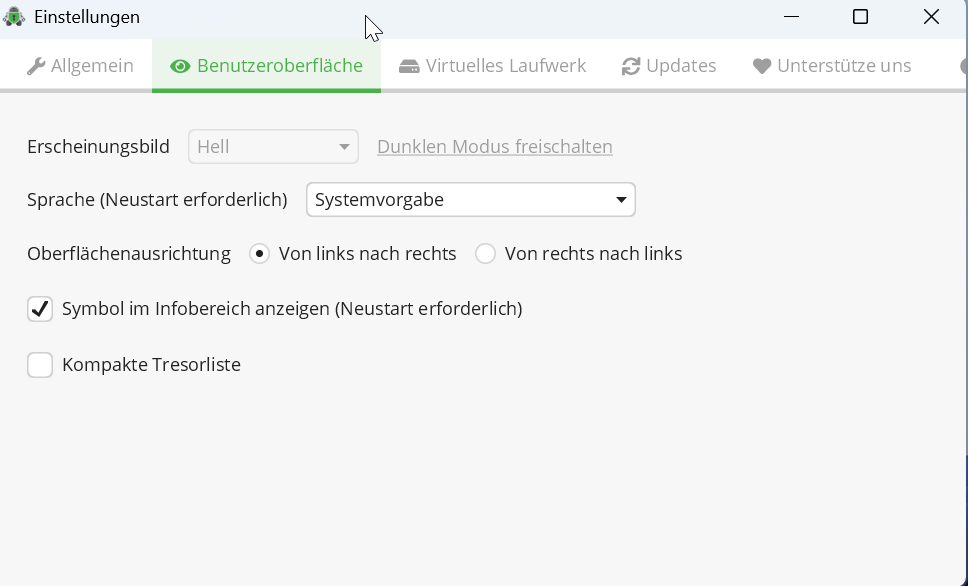Click the checkmark inside the Infobereich checkbox
Image resolution: width=968 pixels, height=586 pixels.
click(40, 309)
